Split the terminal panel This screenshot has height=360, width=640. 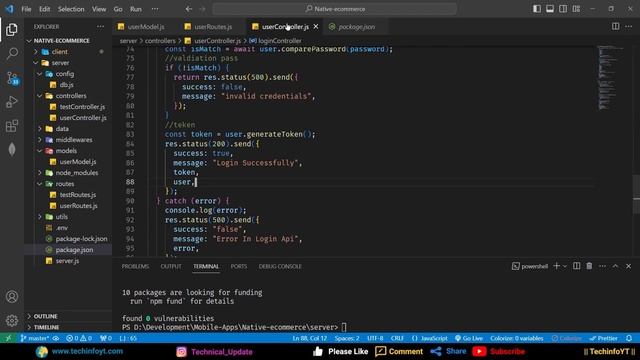click(576, 266)
